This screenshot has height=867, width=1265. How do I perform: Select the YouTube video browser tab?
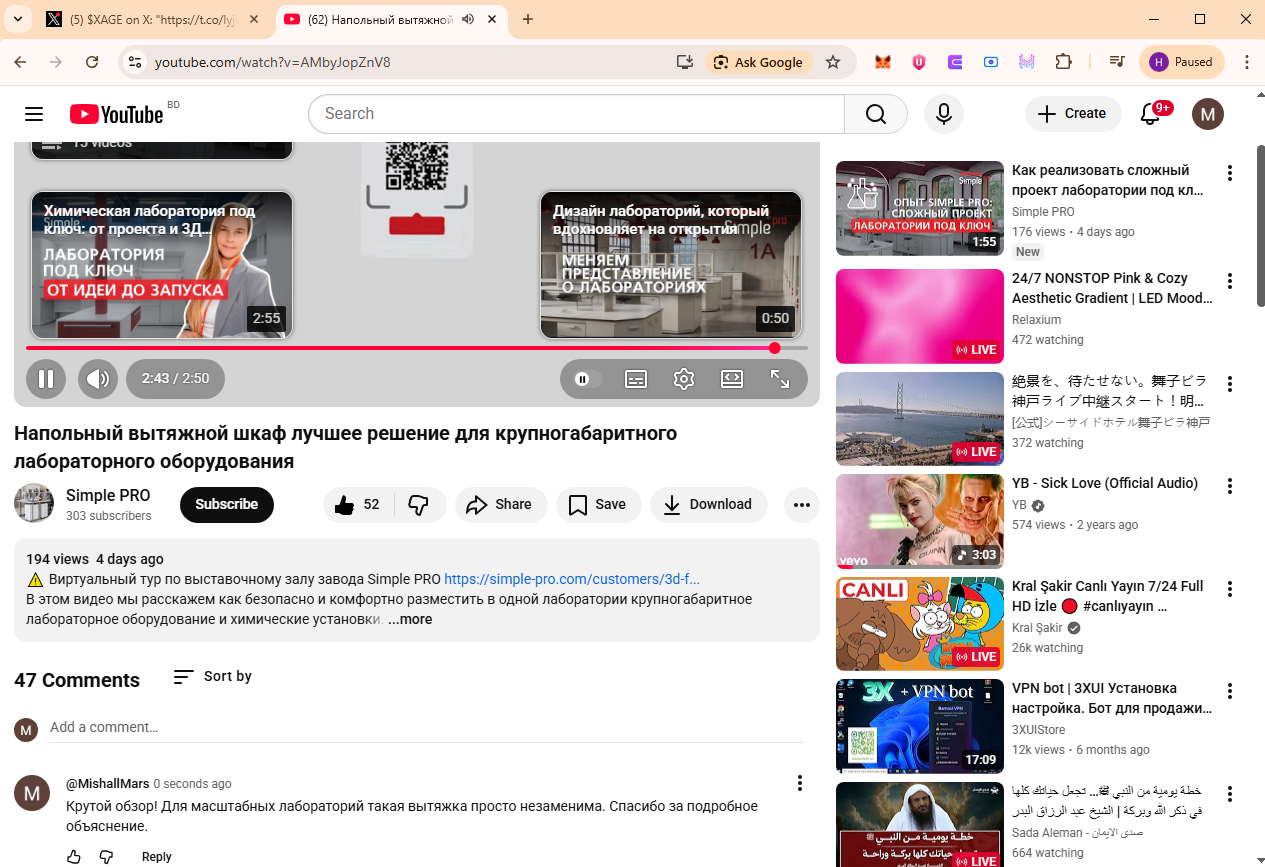380,19
